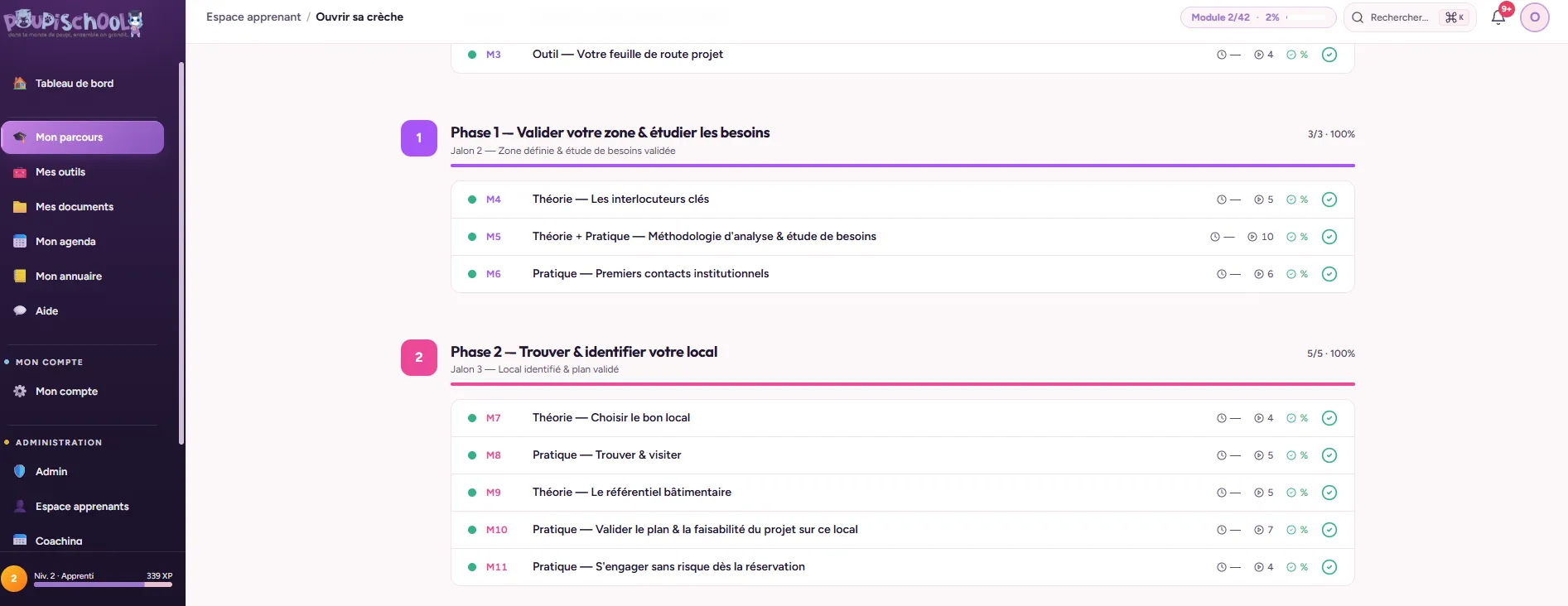The height and width of the screenshot is (606, 1568).
Task: Click the Phase 2 number badge
Action: coord(419,358)
